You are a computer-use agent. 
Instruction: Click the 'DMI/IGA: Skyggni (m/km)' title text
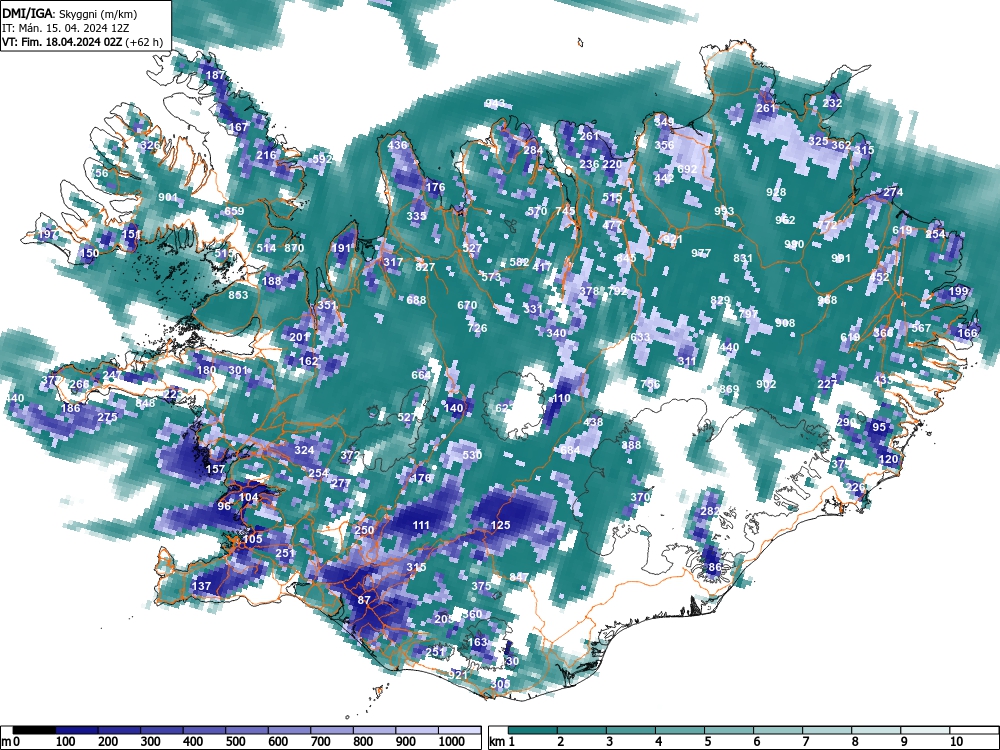pyautogui.click(x=70, y=13)
